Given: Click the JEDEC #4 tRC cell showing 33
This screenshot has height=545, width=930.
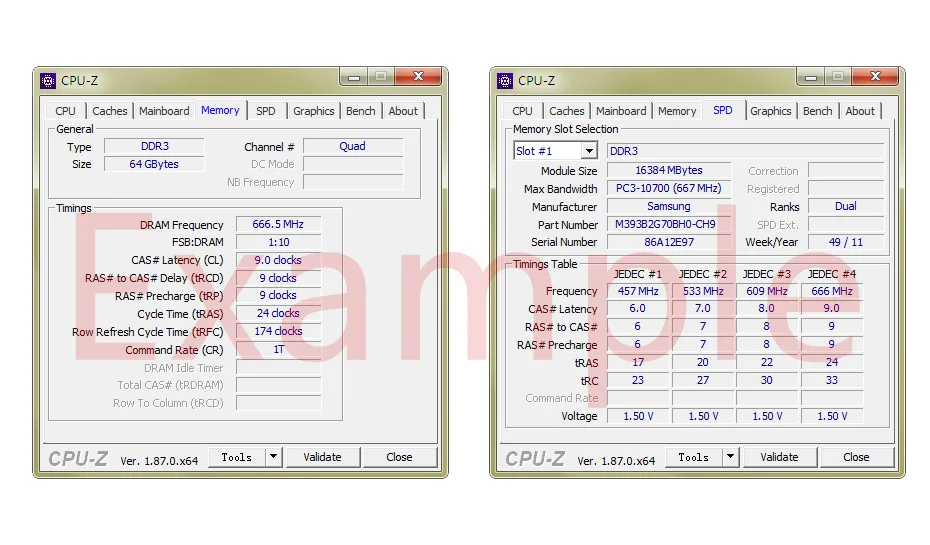Looking at the screenshot, I should point(832,380).
